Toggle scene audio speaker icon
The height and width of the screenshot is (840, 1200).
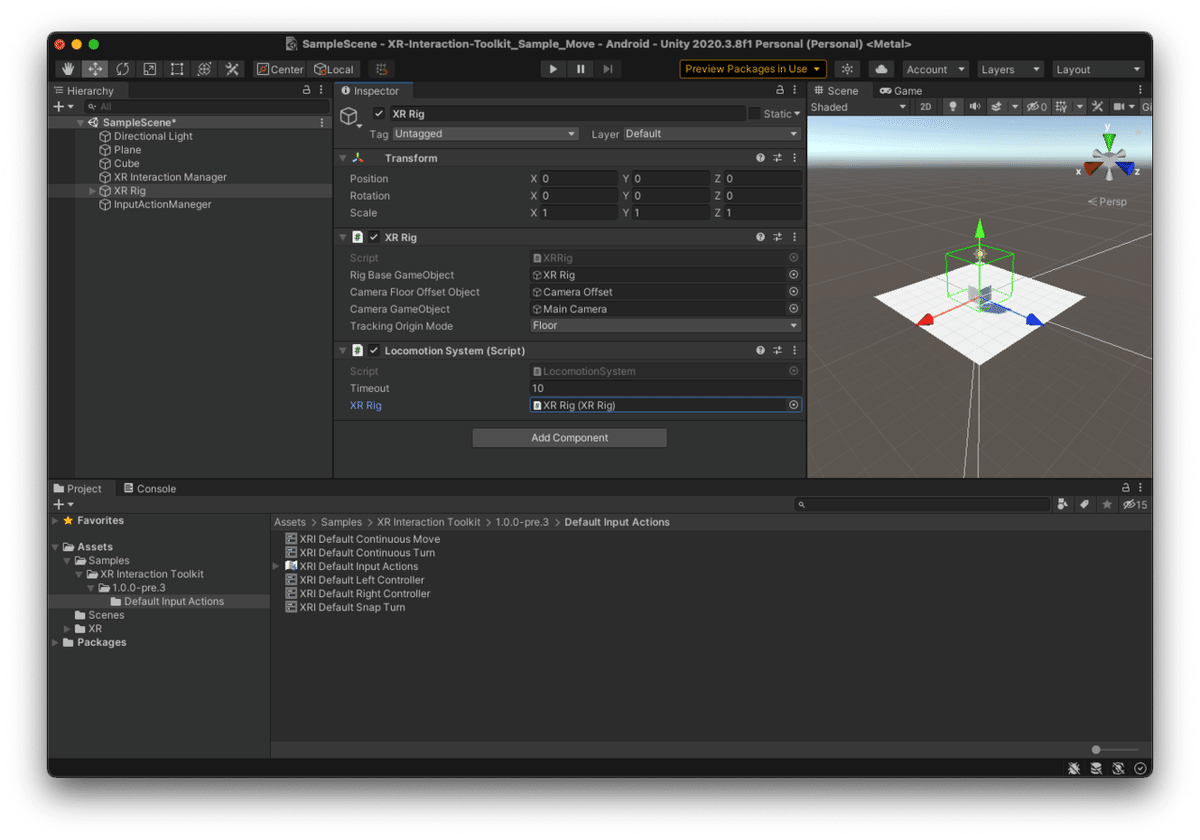click(x=974, y=107)
